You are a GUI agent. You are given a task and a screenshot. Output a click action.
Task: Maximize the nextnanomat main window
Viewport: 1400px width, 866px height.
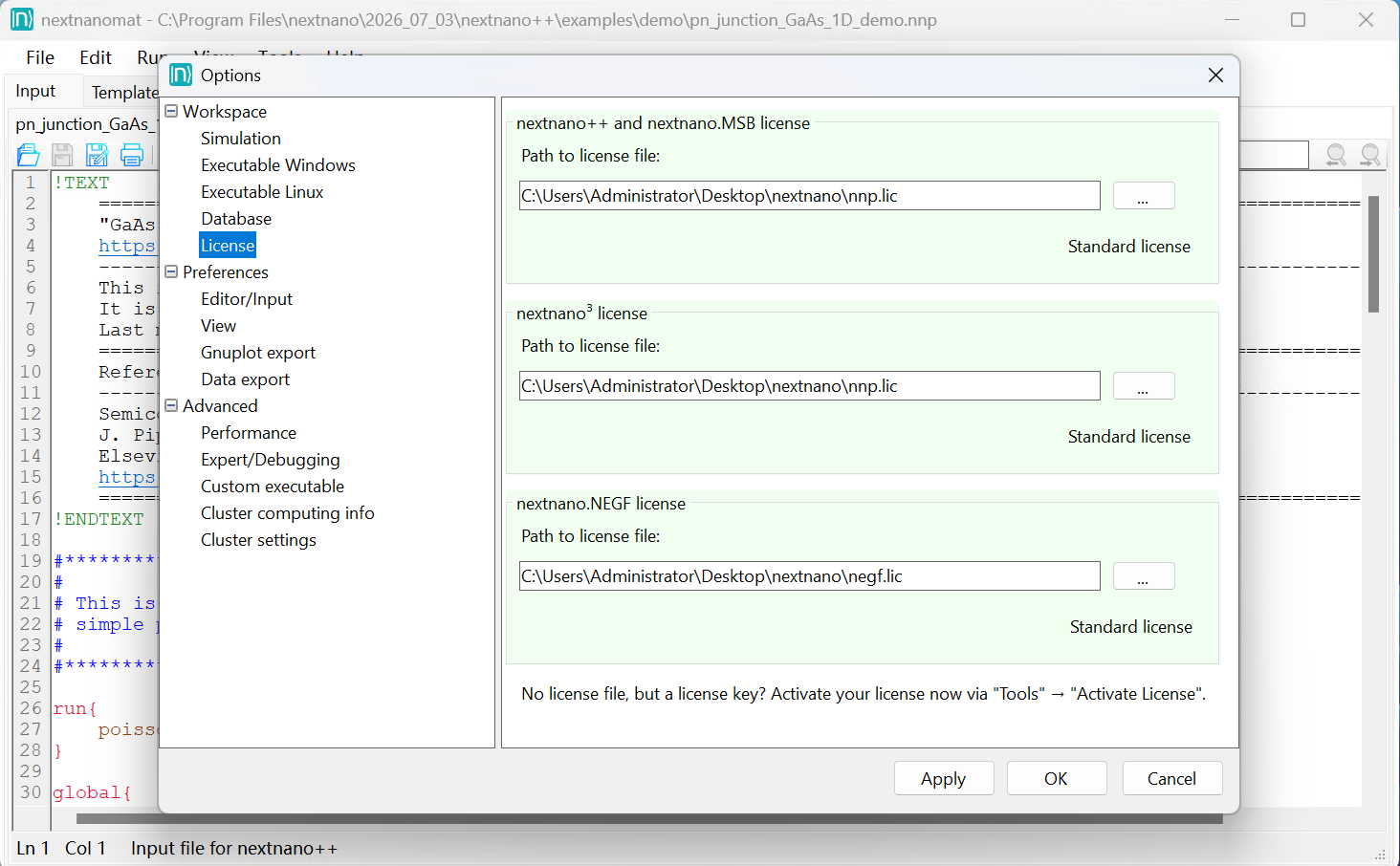pyautogui.click(x=1298, y=19)
